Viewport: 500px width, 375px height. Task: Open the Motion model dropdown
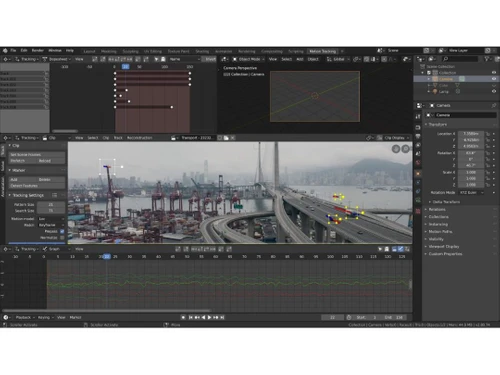[51, 219]
